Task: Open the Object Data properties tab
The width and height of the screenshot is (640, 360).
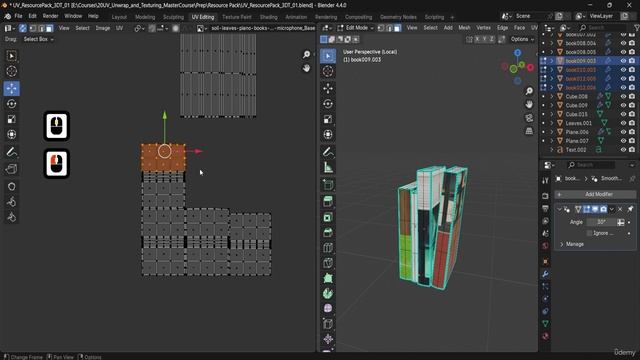Action: (x=545, y=324)
